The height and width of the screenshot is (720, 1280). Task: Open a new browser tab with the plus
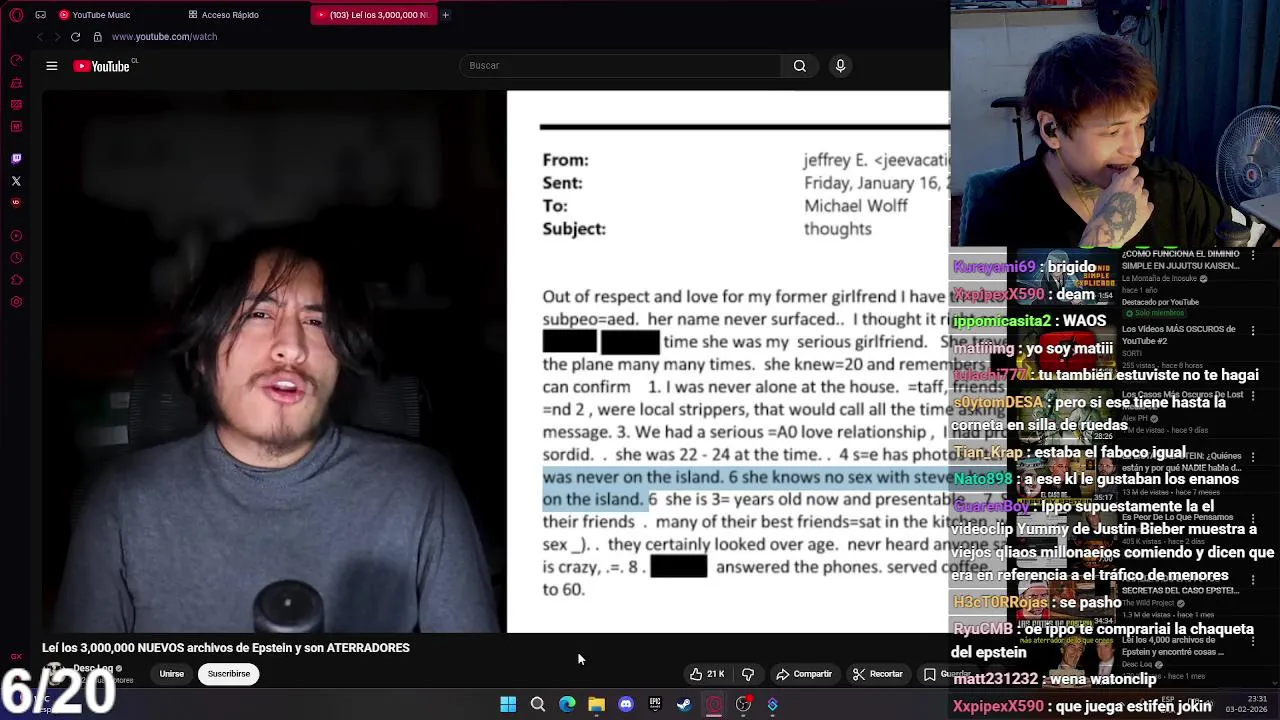(445, 15)
